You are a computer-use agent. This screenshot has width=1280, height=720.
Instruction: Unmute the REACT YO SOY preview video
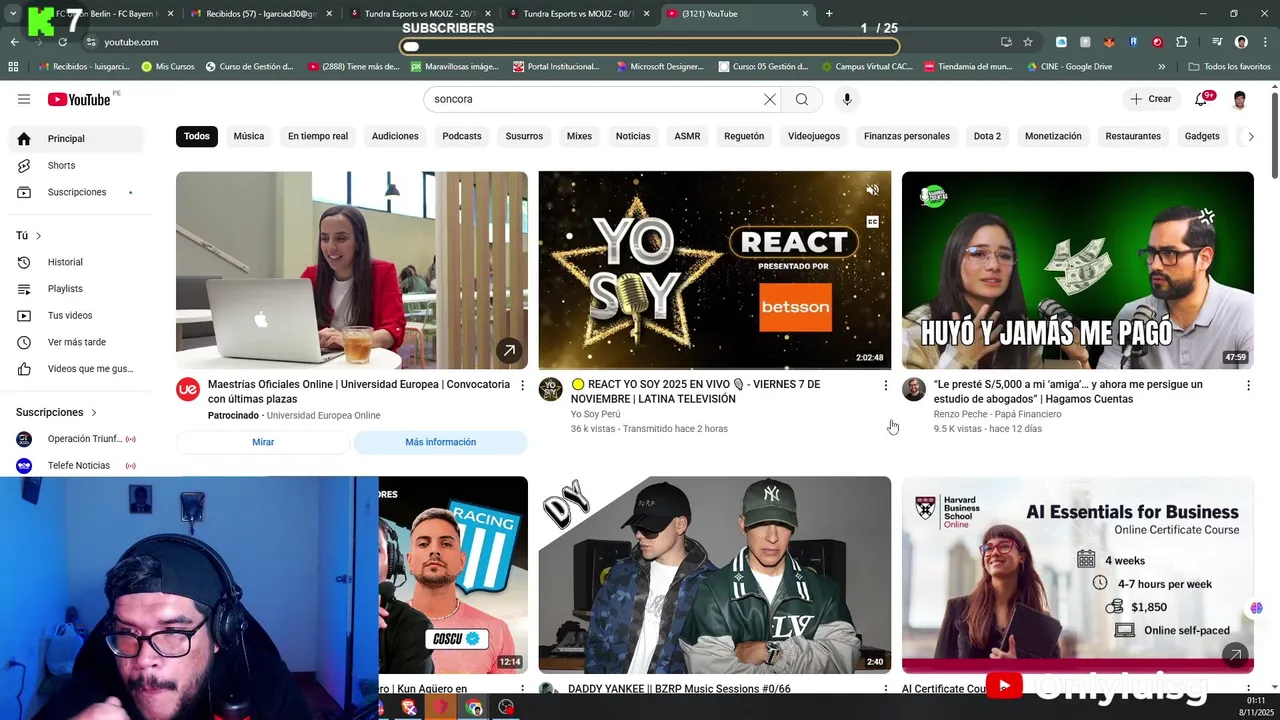click(x=872, y=190)
